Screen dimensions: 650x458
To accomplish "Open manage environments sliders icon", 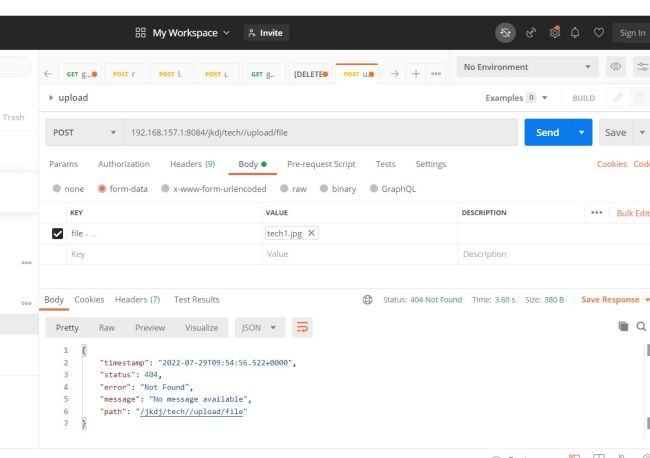I will (x=642, y=67).
